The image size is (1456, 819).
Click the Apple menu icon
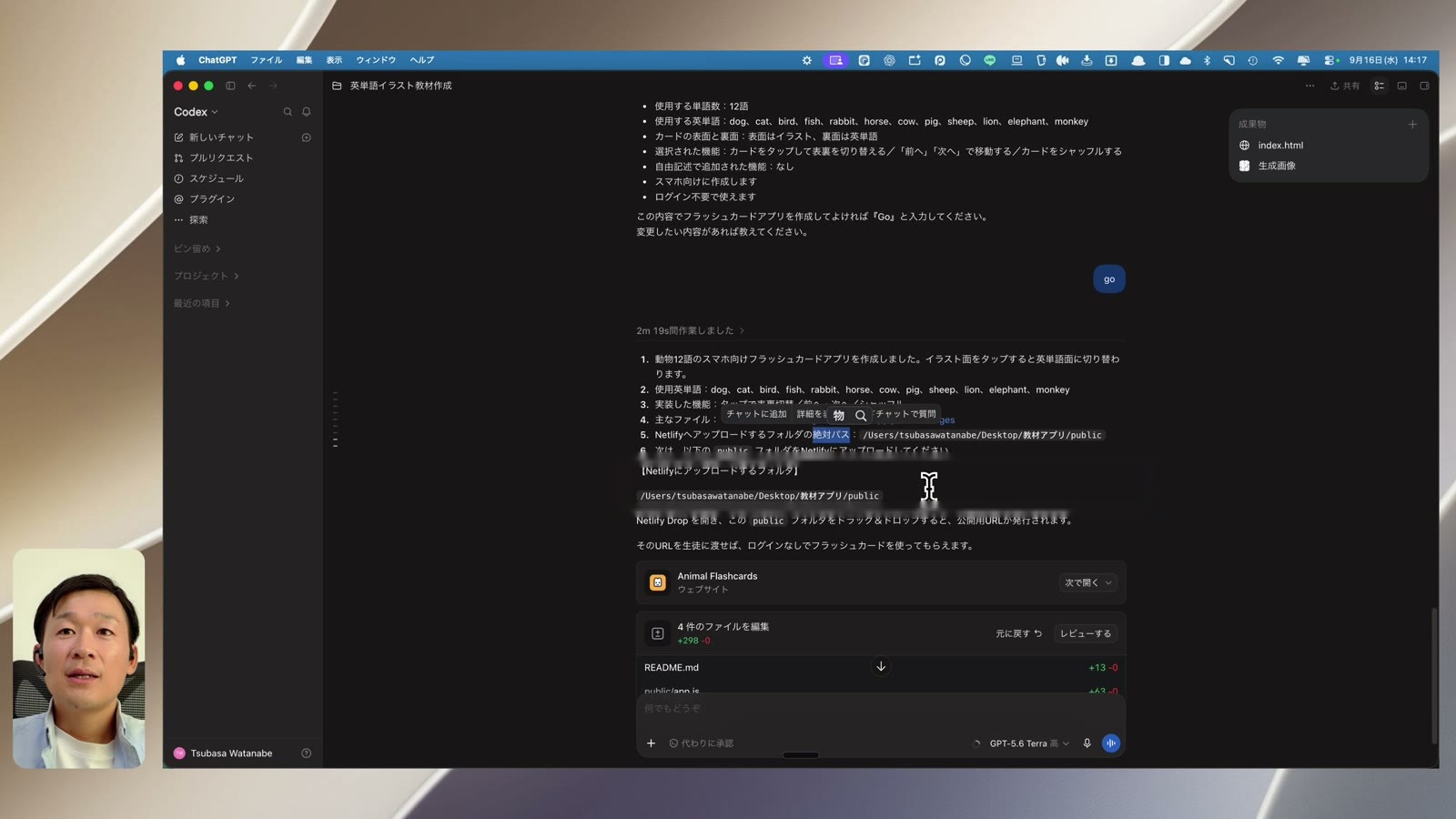tap(180, 60)
